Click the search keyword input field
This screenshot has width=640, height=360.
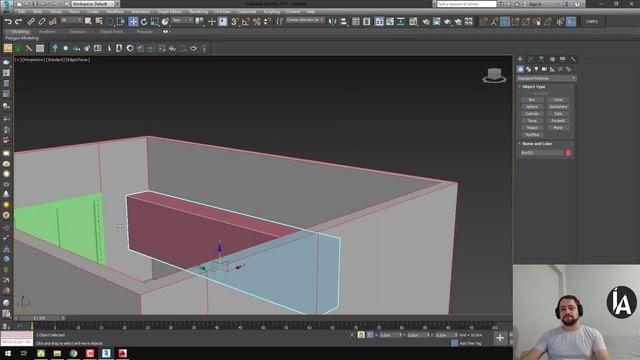coord(466,4)
